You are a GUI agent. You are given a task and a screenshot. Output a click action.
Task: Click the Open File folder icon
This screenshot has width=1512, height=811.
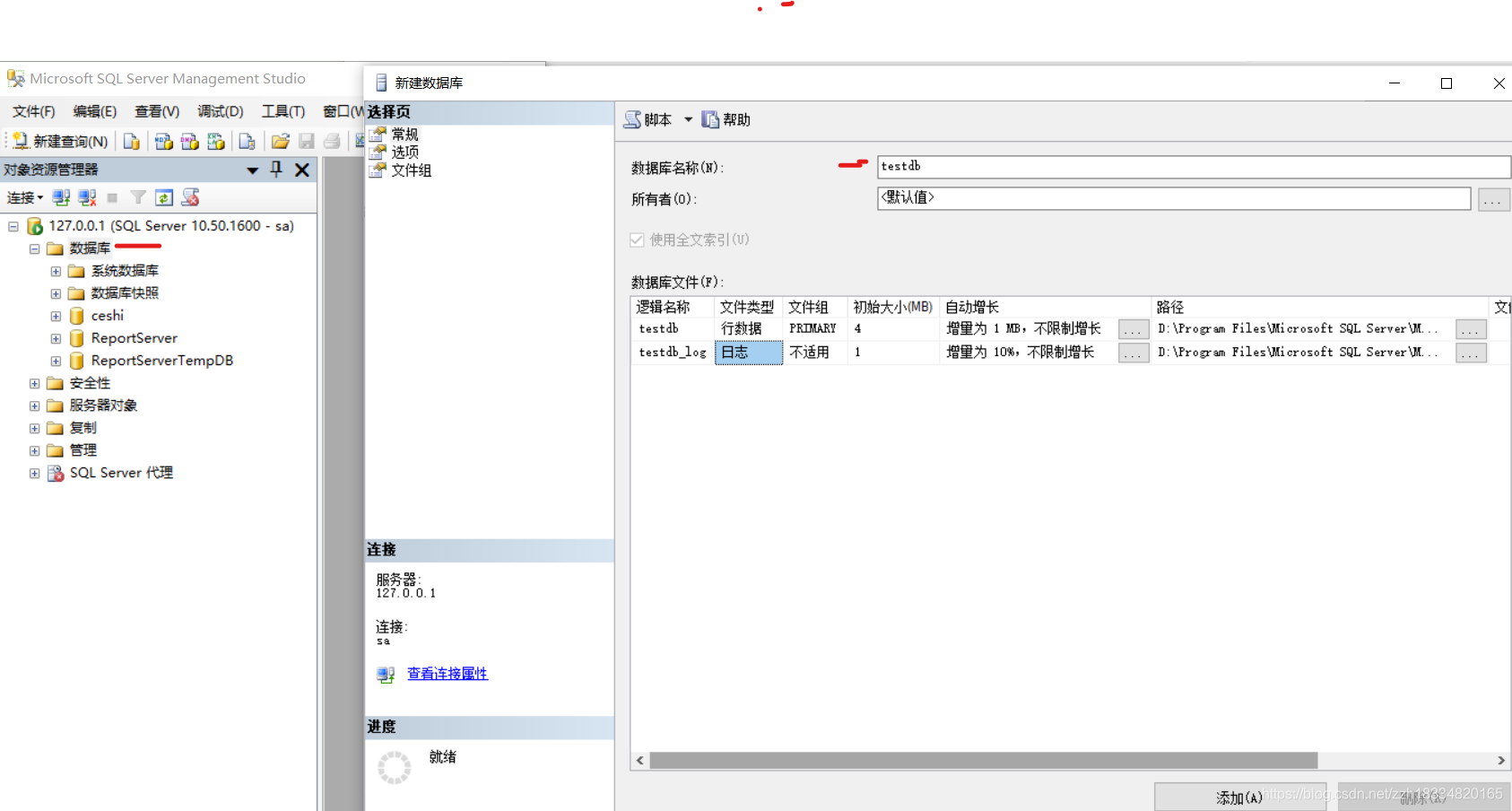coord(281,141)
